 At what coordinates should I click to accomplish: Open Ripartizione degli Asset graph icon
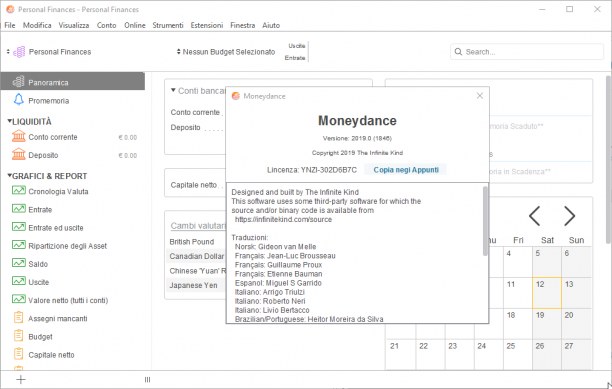point(18,245)
